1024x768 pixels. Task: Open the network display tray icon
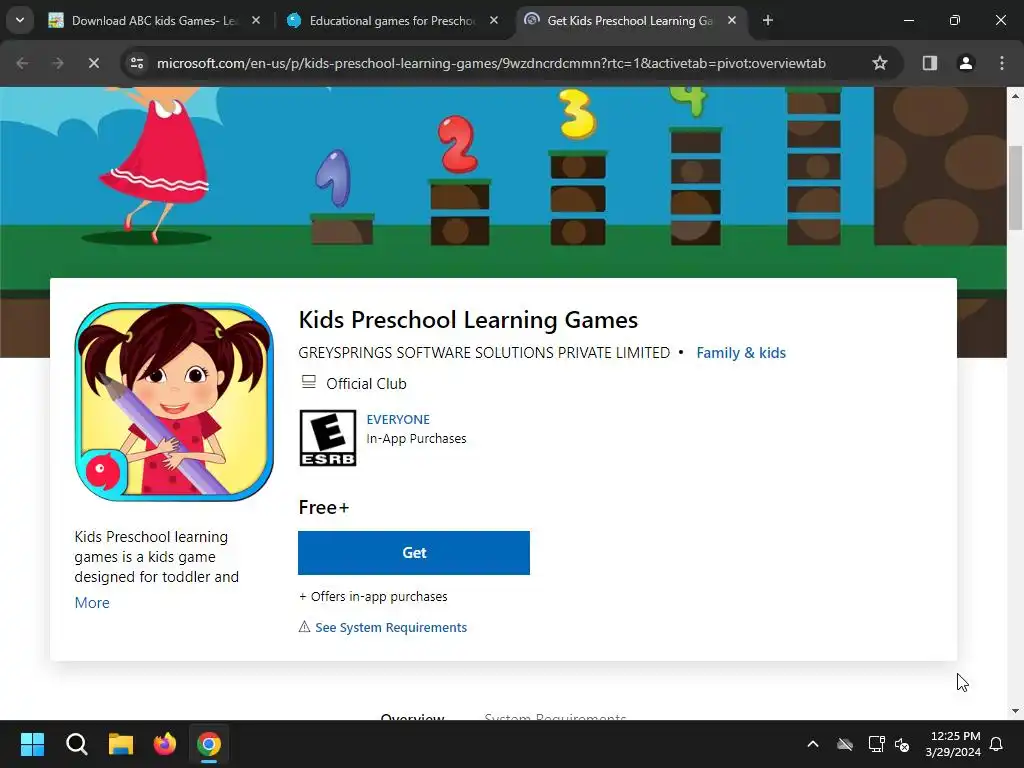(876, 744)
